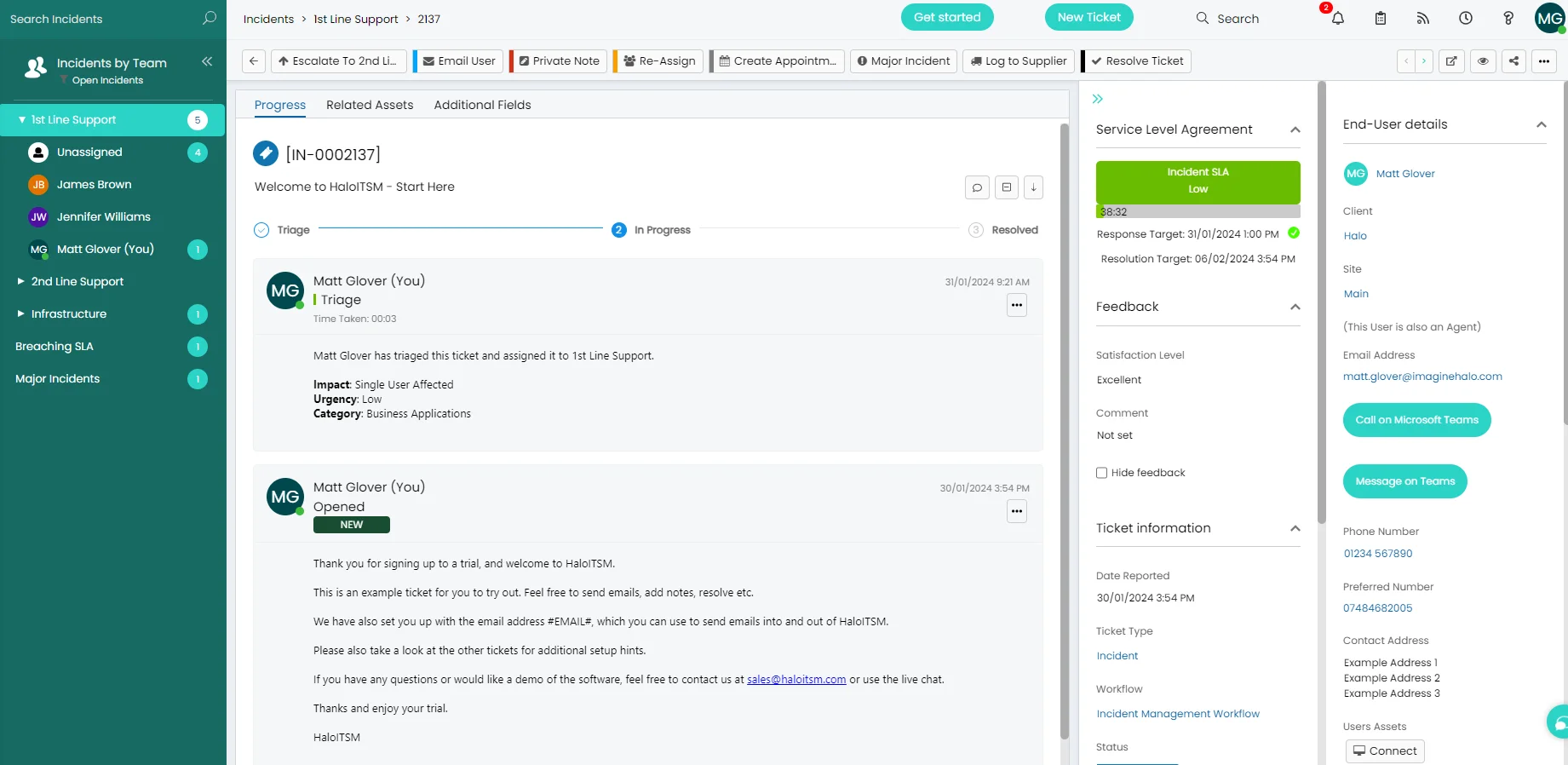The height and width of the screenshot is (765, 1568).
Task: Click Escalate To 2nd Line button
Action: [x=337, y=61]
